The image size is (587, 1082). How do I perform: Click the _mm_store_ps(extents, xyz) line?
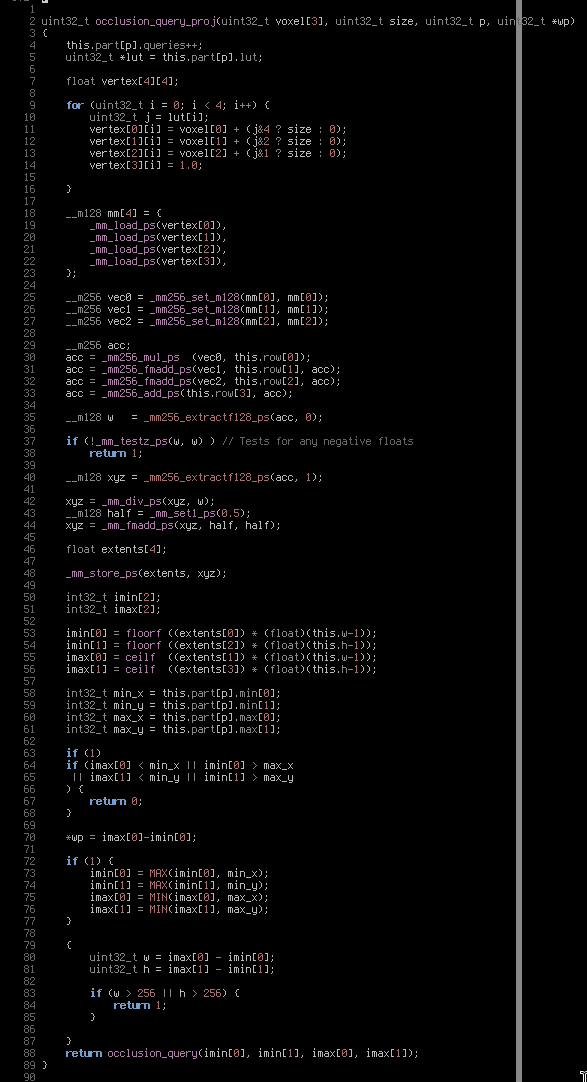click(x=146, y=573)
